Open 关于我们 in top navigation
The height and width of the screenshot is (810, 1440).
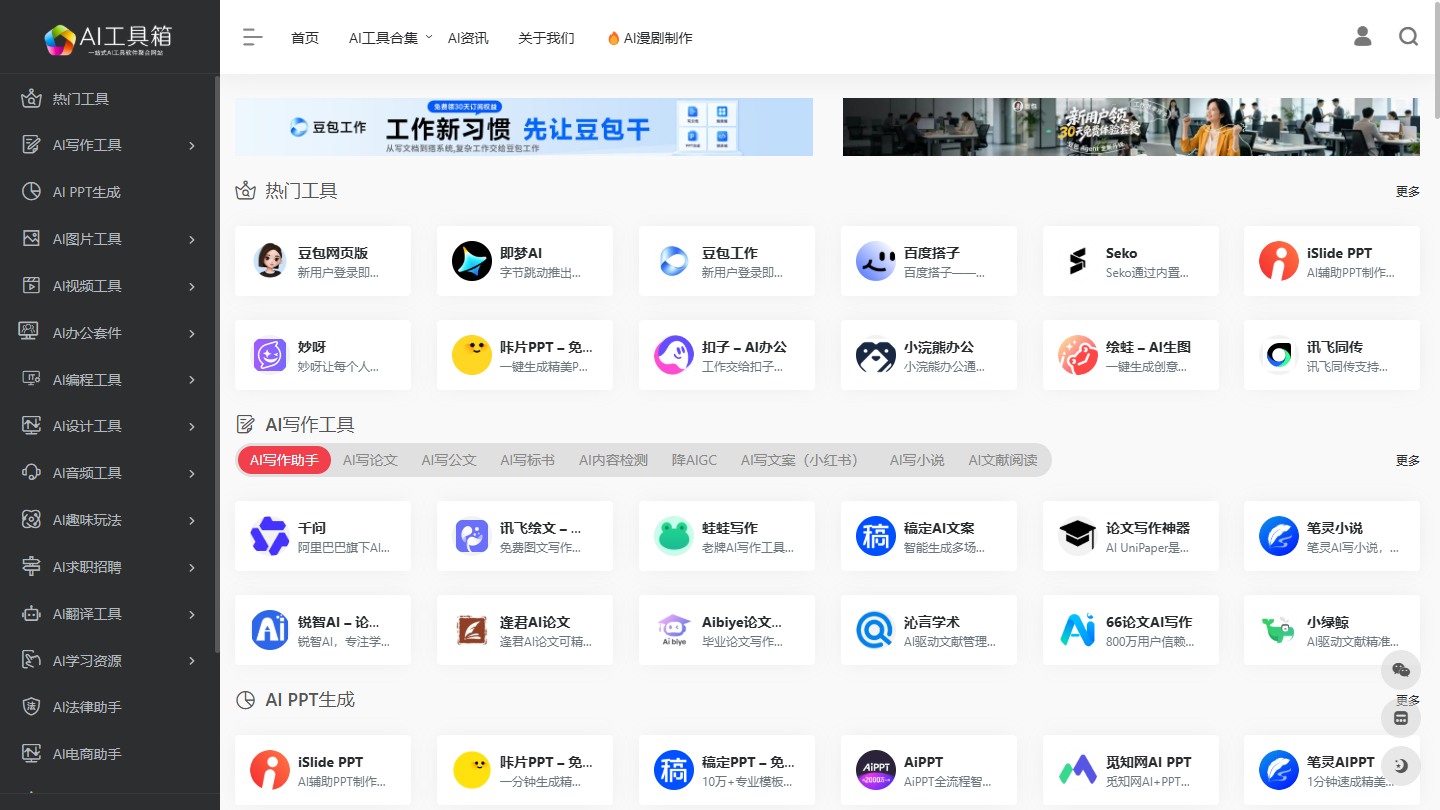click(546, 38)
